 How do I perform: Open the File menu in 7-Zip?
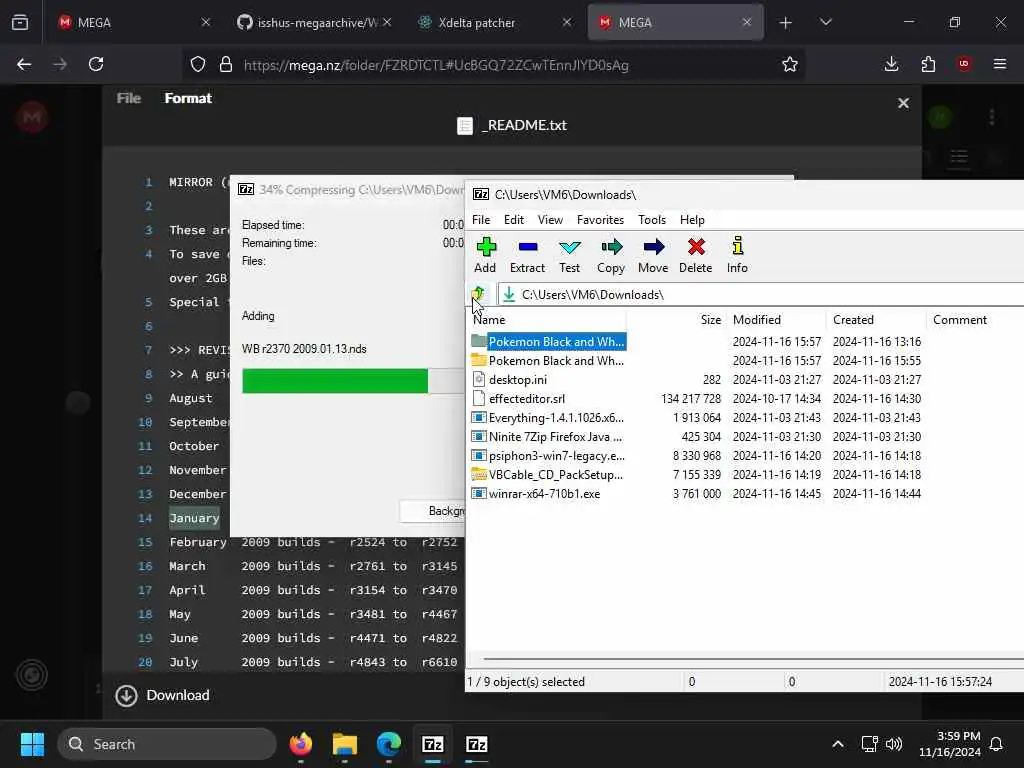(481, 219)
